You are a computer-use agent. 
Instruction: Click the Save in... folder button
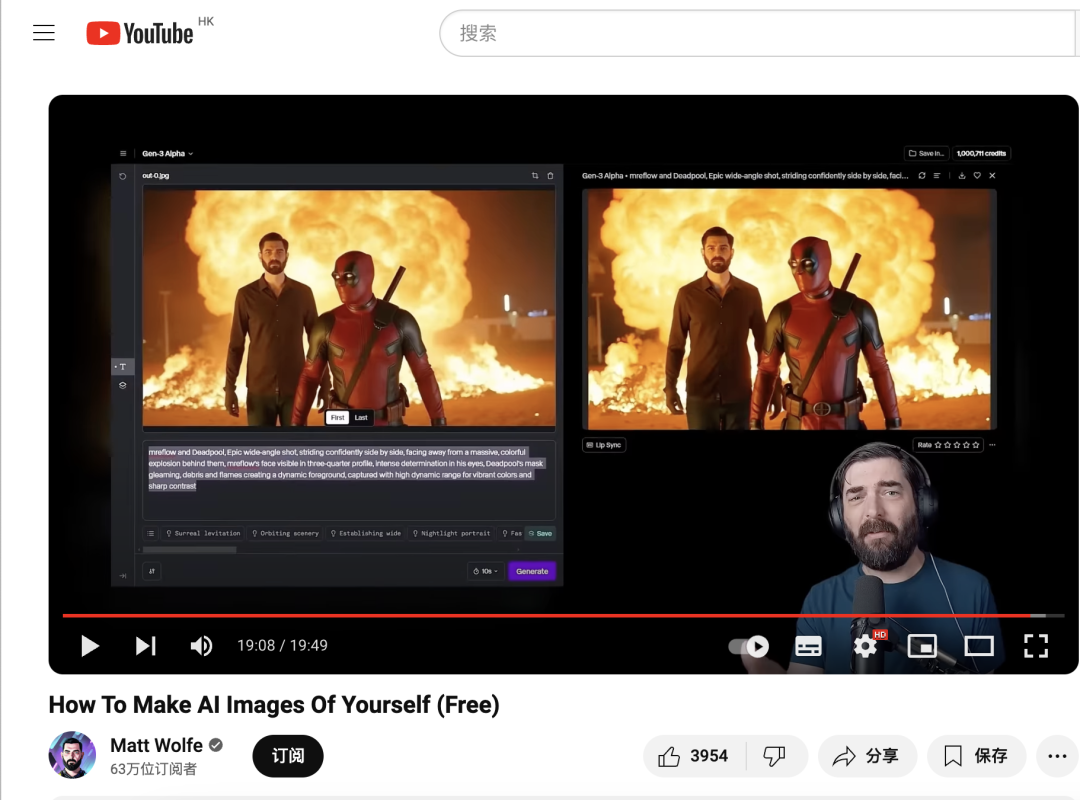926,154
